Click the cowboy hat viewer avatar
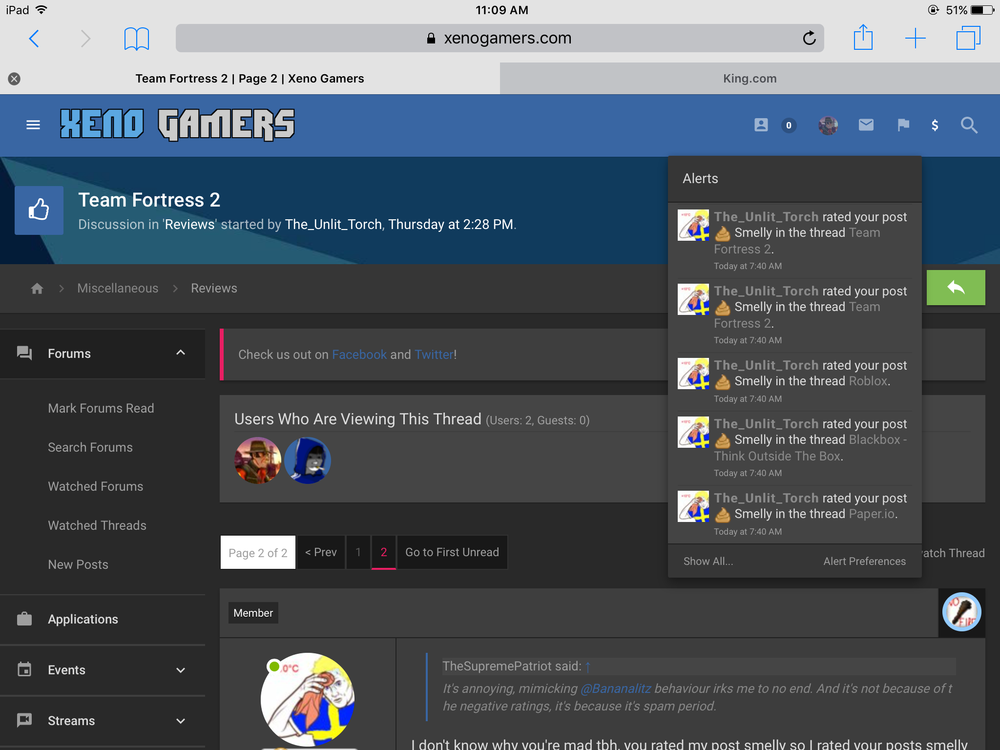 (258, 460)
